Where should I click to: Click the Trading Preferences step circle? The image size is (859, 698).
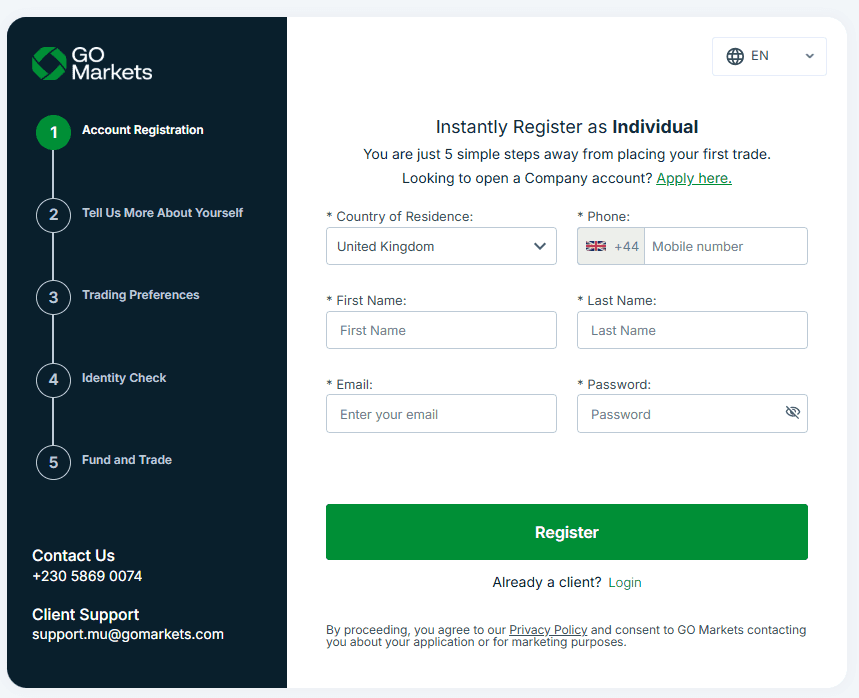click(x=53, y=297)
